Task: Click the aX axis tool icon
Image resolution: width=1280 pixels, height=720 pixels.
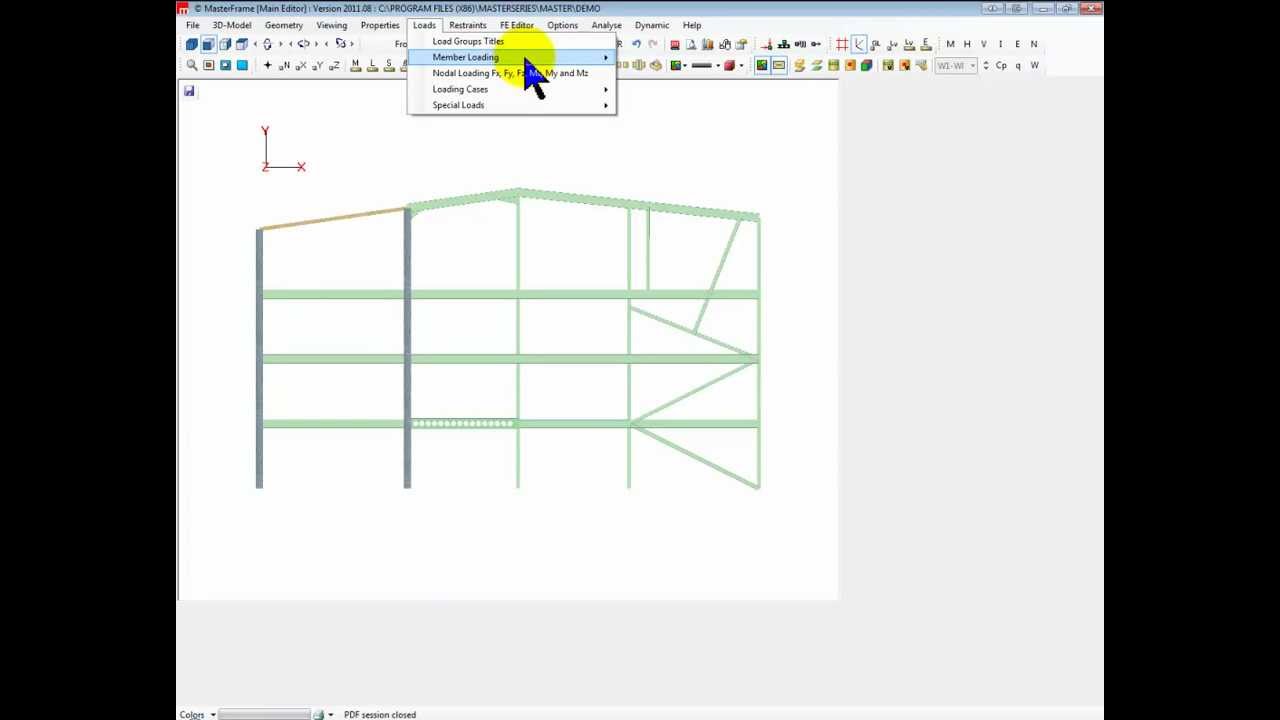Action: pyautogui.click(x=301, y=65)
